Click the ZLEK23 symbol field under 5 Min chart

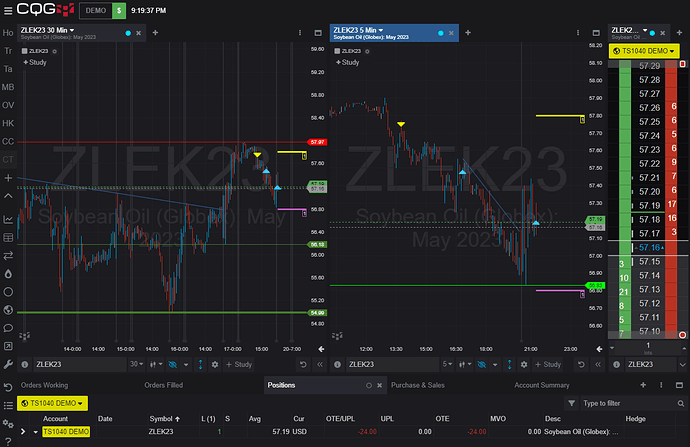(392, 364)
